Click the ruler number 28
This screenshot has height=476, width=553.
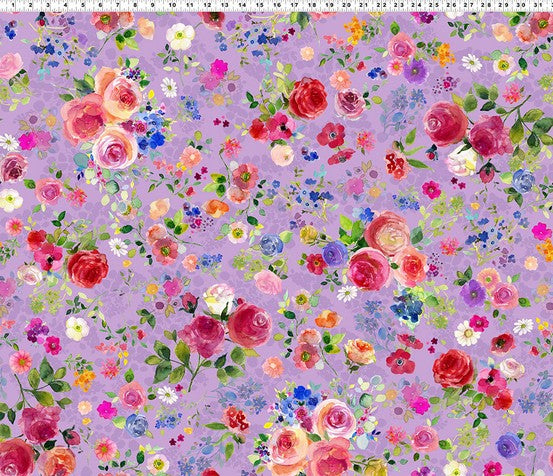pyautogui.click(x=486, y=5)
